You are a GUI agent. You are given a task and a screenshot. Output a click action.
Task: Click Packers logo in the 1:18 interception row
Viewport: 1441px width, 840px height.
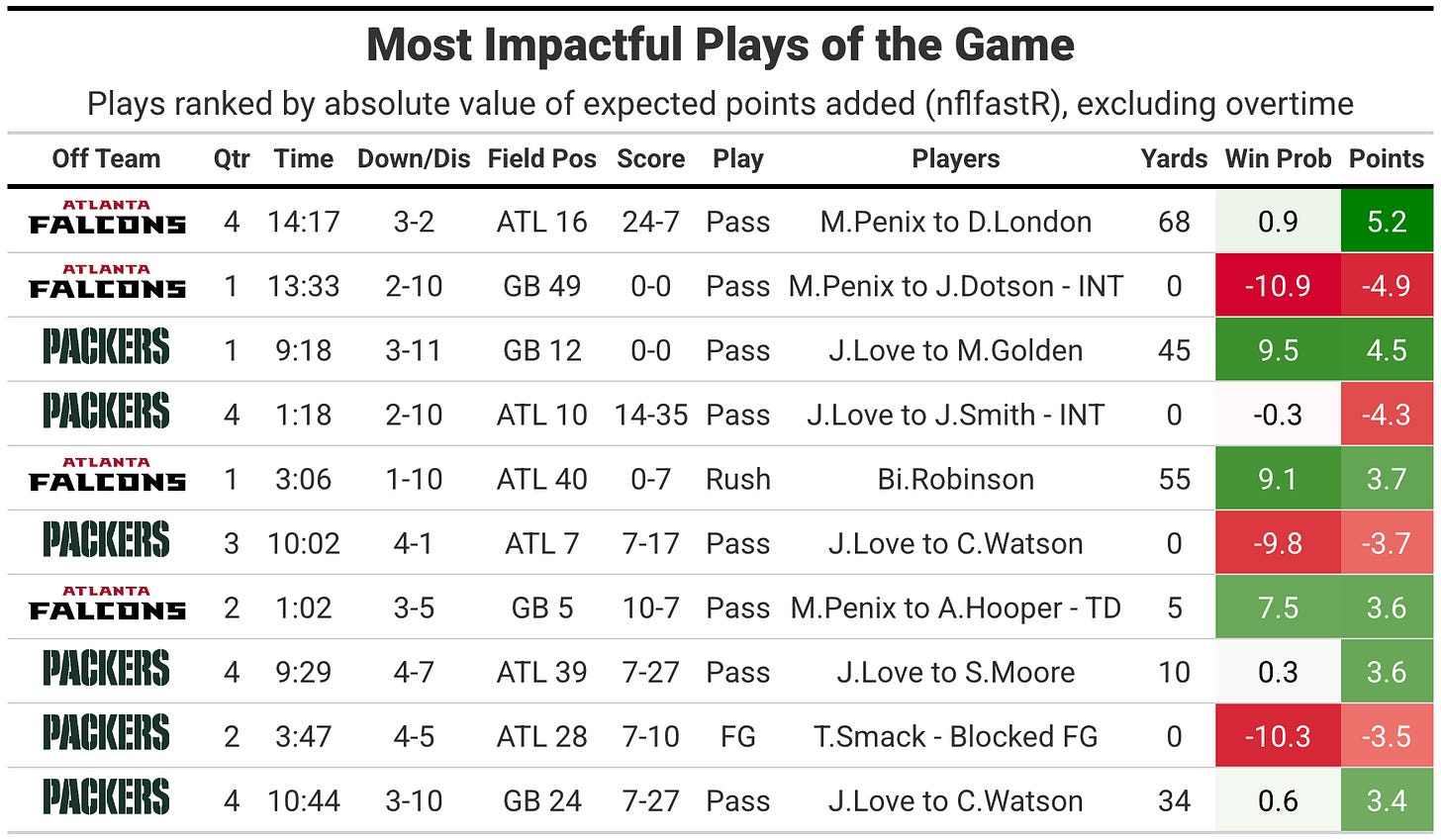click(106, 412)
